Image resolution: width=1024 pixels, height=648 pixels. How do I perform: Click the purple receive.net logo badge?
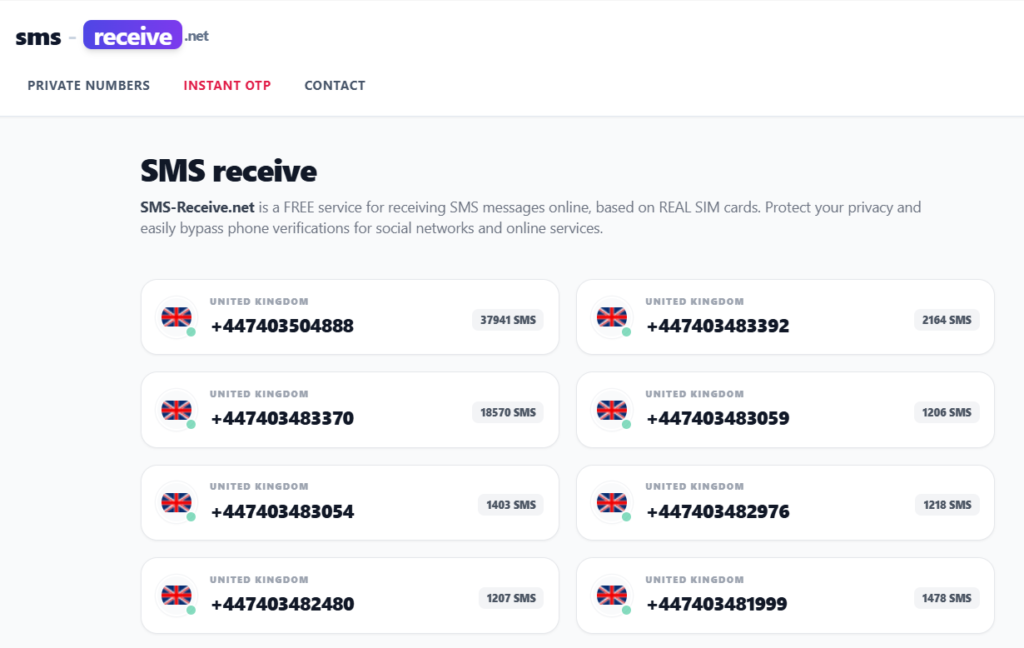point(132,34)
